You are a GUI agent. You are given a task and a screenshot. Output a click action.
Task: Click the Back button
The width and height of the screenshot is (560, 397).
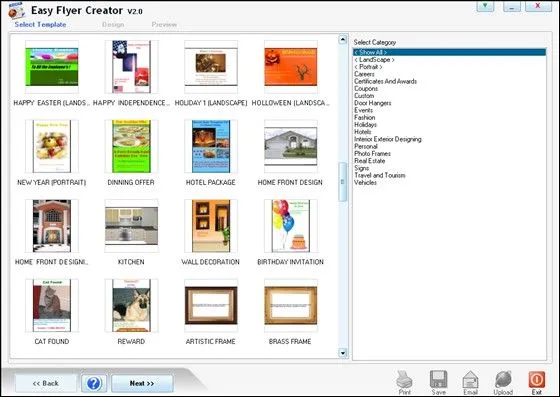pos(45,383)
